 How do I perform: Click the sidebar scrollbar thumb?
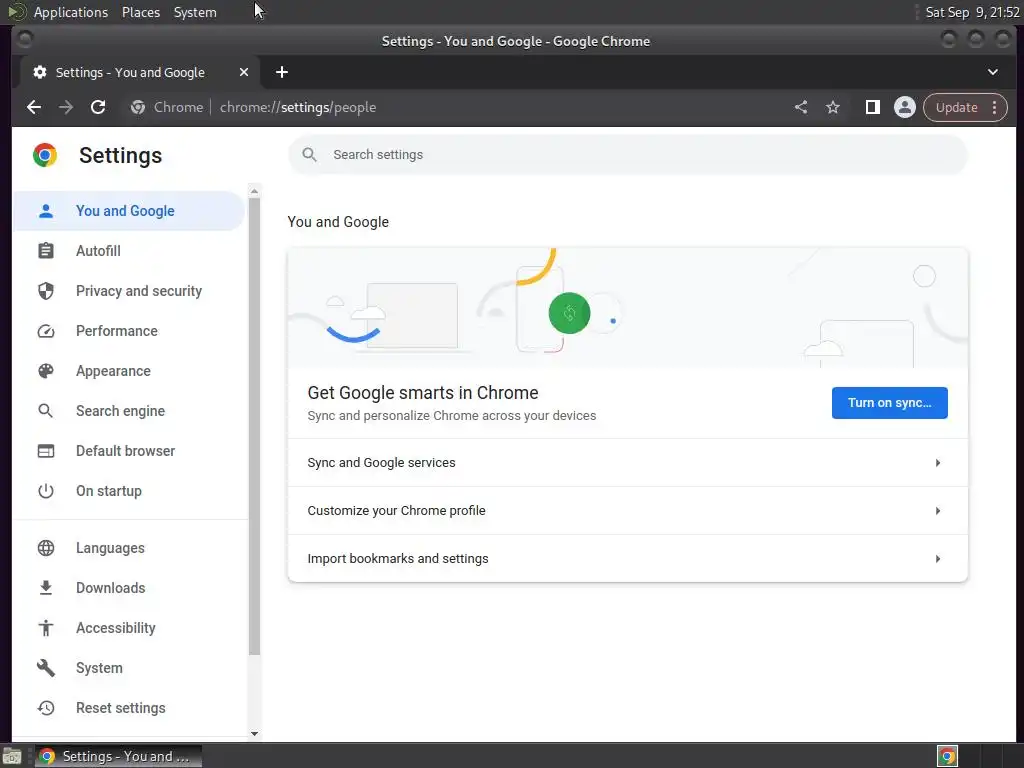[255, 426]
